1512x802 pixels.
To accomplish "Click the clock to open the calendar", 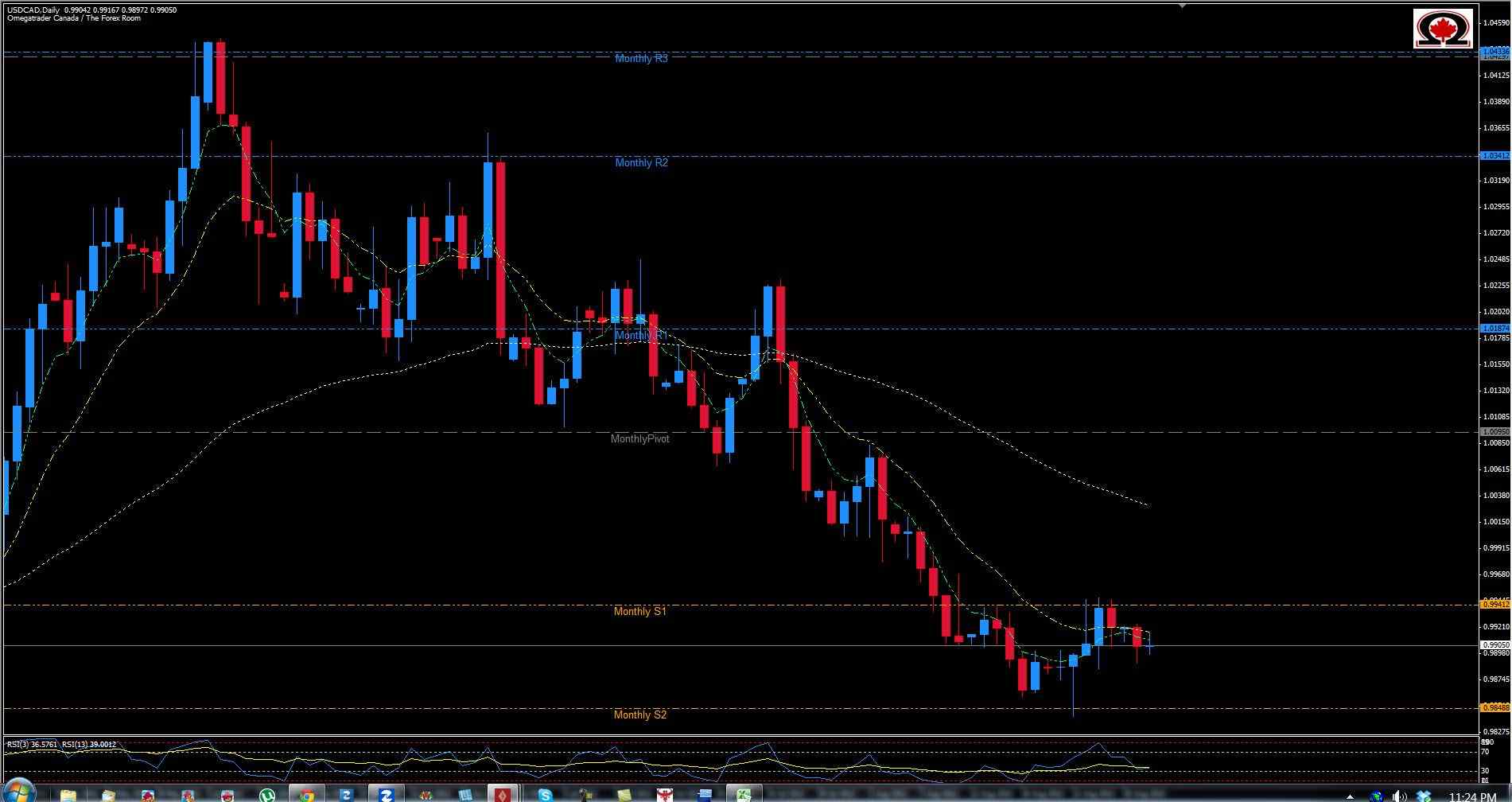I will 1474,796.
